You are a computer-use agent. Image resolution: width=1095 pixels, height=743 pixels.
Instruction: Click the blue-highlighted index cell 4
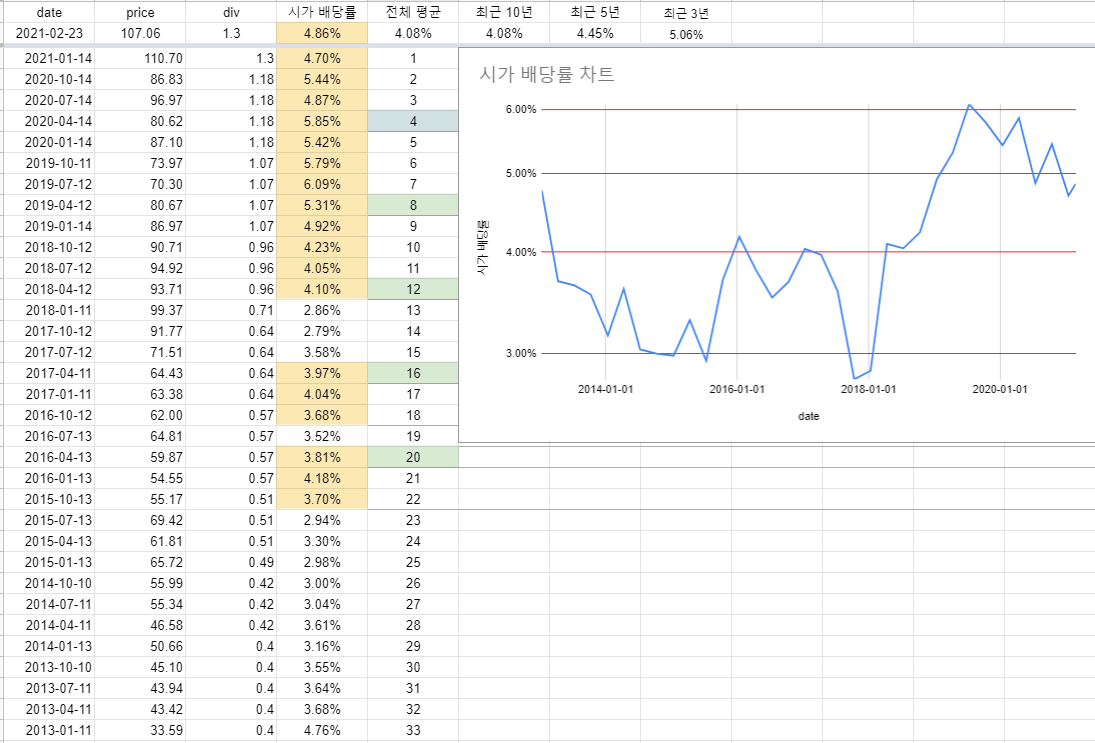pos(413,121)
